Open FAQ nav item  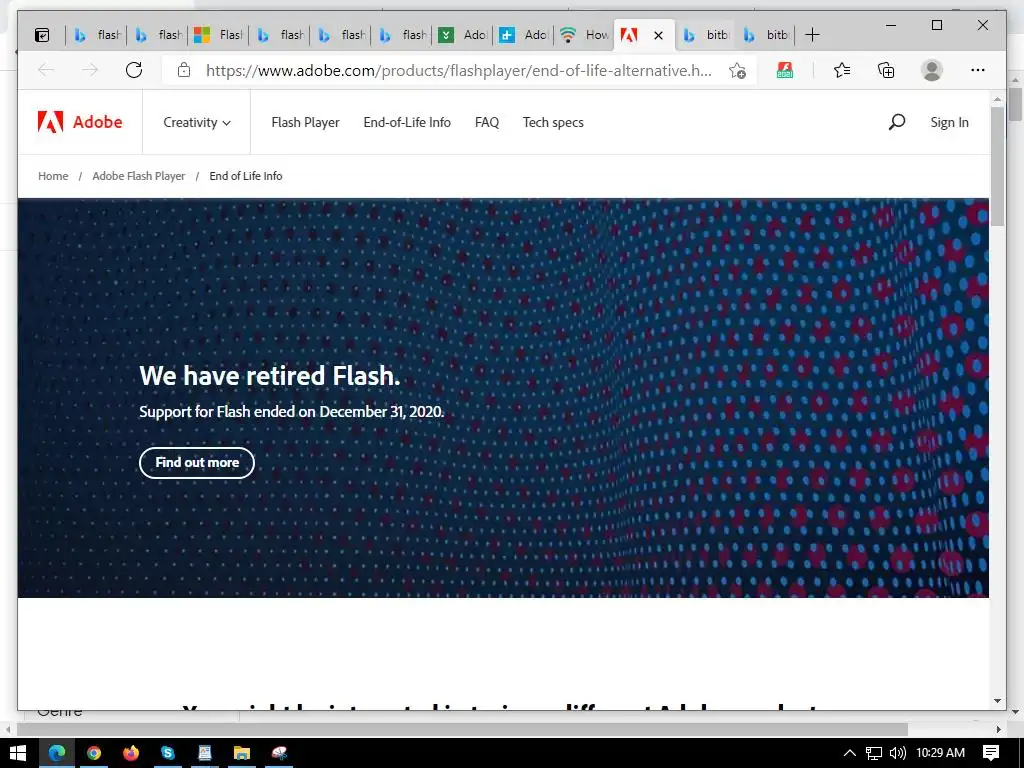click(487, 123)
